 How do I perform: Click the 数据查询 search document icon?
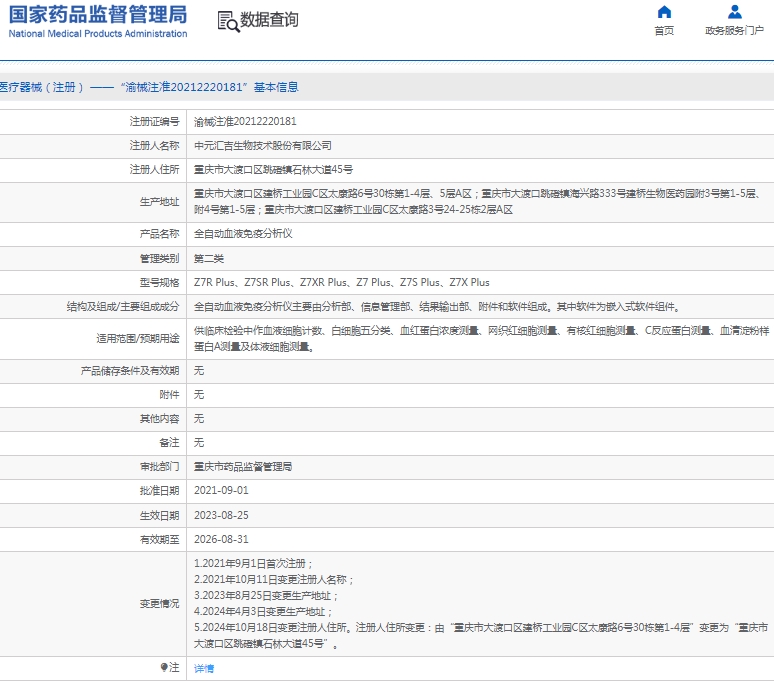pyautogui.click(x=229, y=21)
